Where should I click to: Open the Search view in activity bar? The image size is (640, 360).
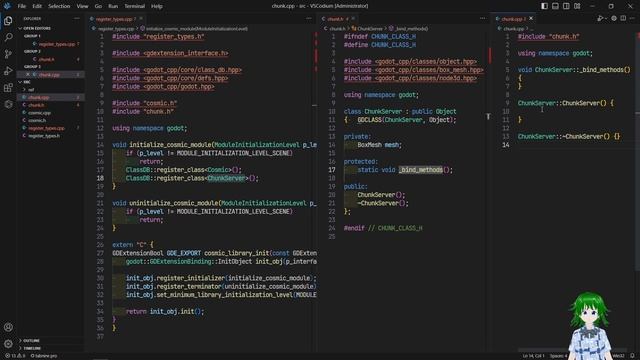[8, 37]
